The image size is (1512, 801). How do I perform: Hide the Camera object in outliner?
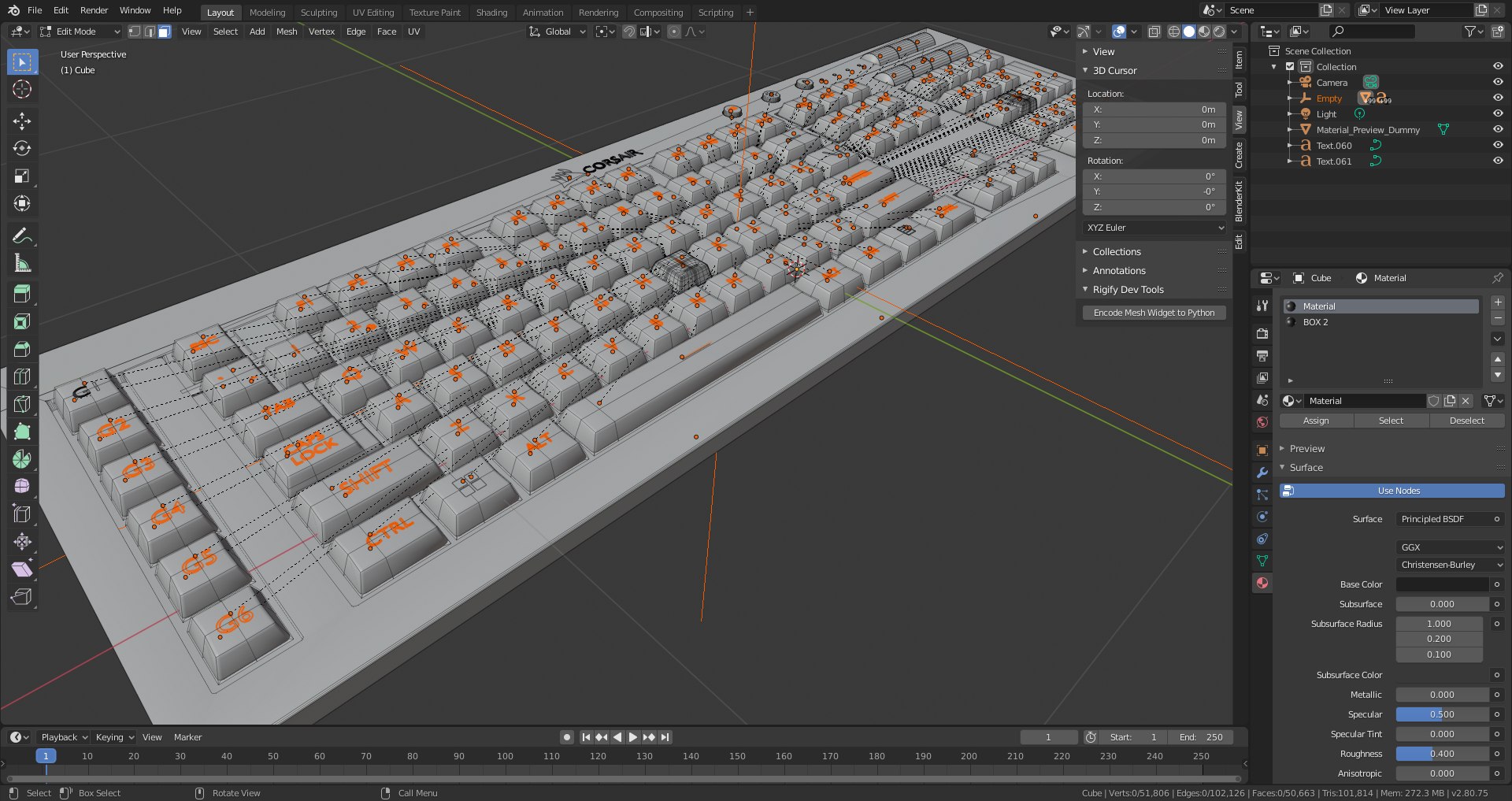[x=1498, y=82]
